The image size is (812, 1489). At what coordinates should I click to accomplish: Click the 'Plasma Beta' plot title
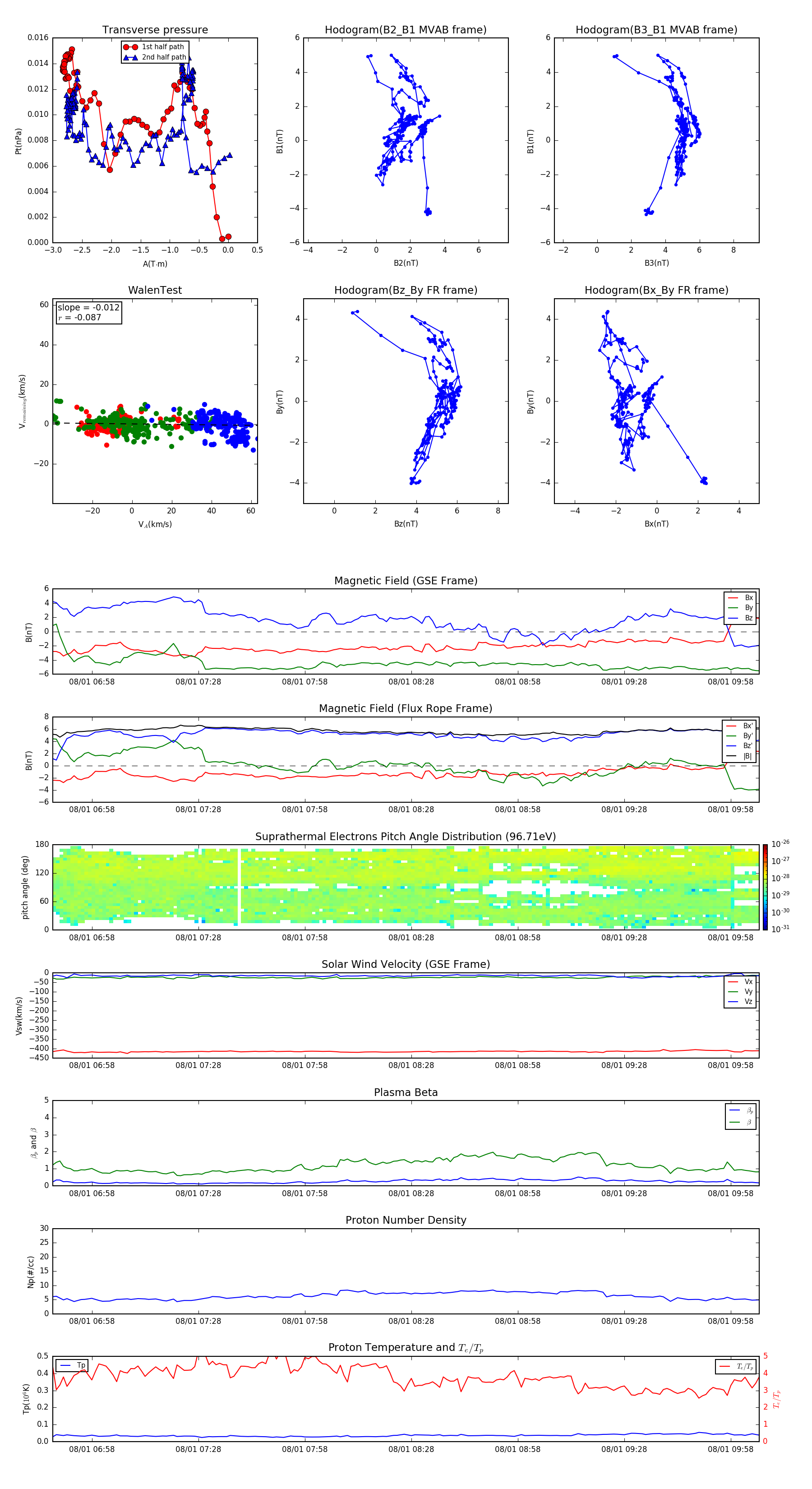tap(406, 1092)
